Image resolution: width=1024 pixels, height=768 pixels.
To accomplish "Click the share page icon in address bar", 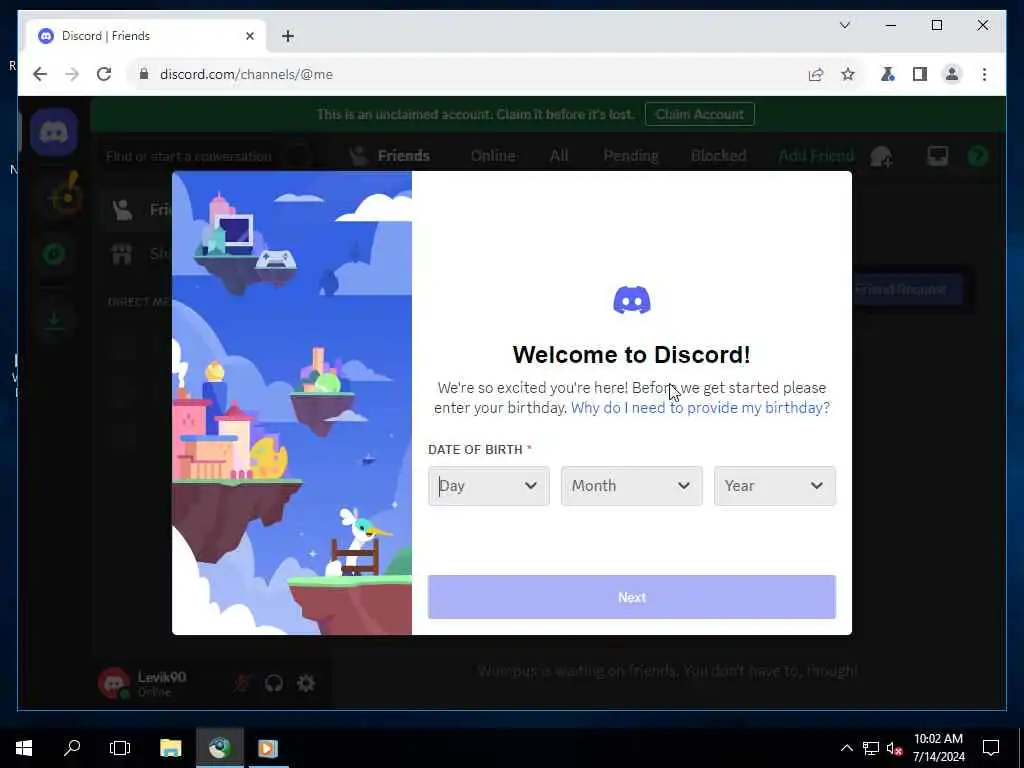I will [x=816, y=74].
